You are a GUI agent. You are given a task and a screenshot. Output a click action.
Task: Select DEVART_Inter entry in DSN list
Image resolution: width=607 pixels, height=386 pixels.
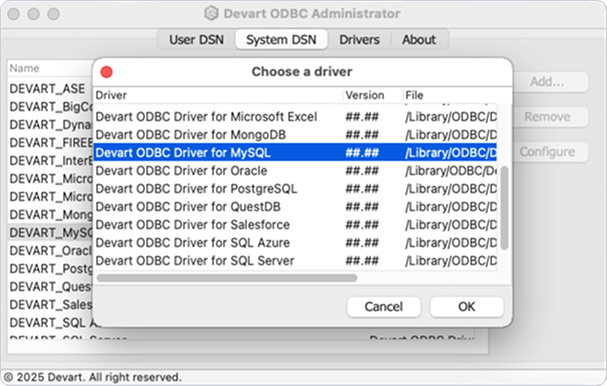(x=51, y=161)
